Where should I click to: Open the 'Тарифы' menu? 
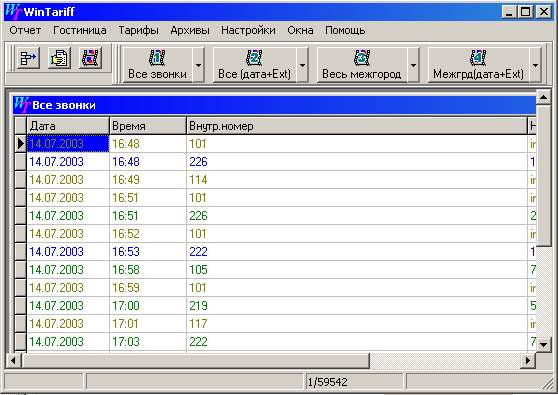click(138, 31)
